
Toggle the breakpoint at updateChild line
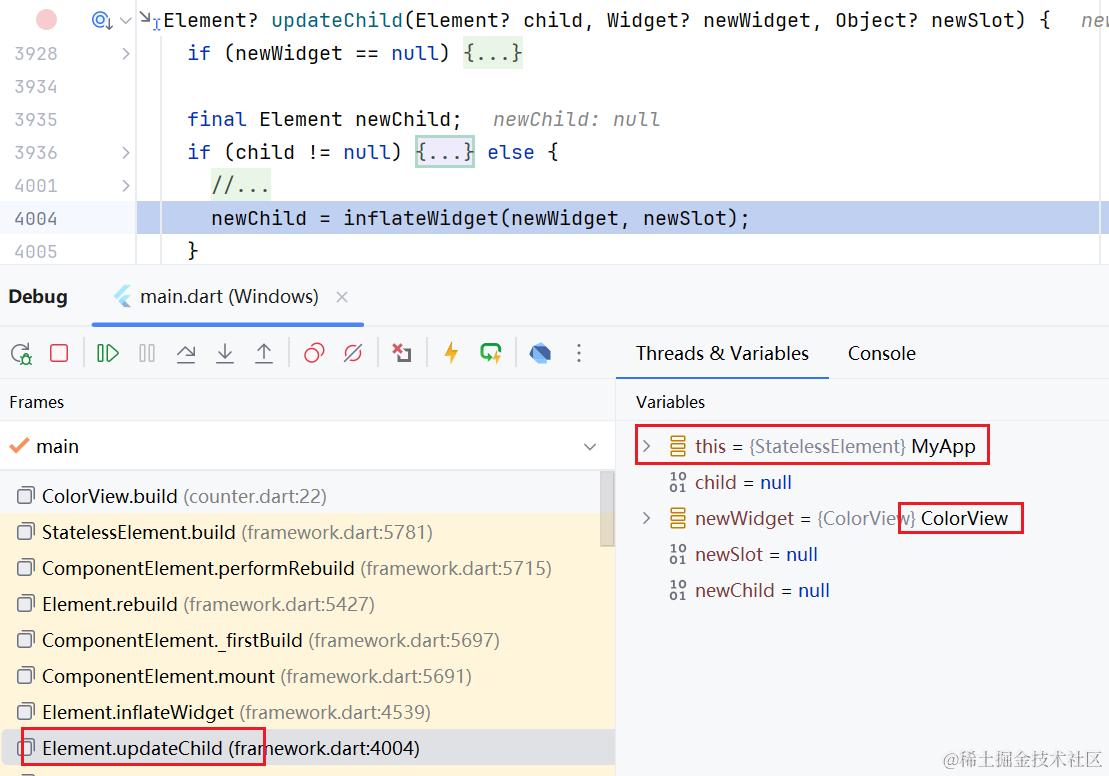pyautogui.click(x=46, y=20)
